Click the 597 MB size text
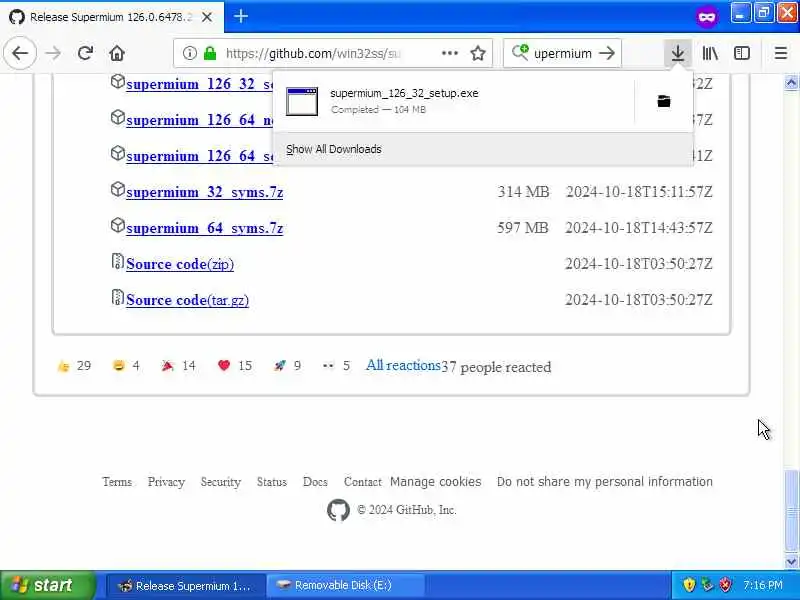 [523, 228]
